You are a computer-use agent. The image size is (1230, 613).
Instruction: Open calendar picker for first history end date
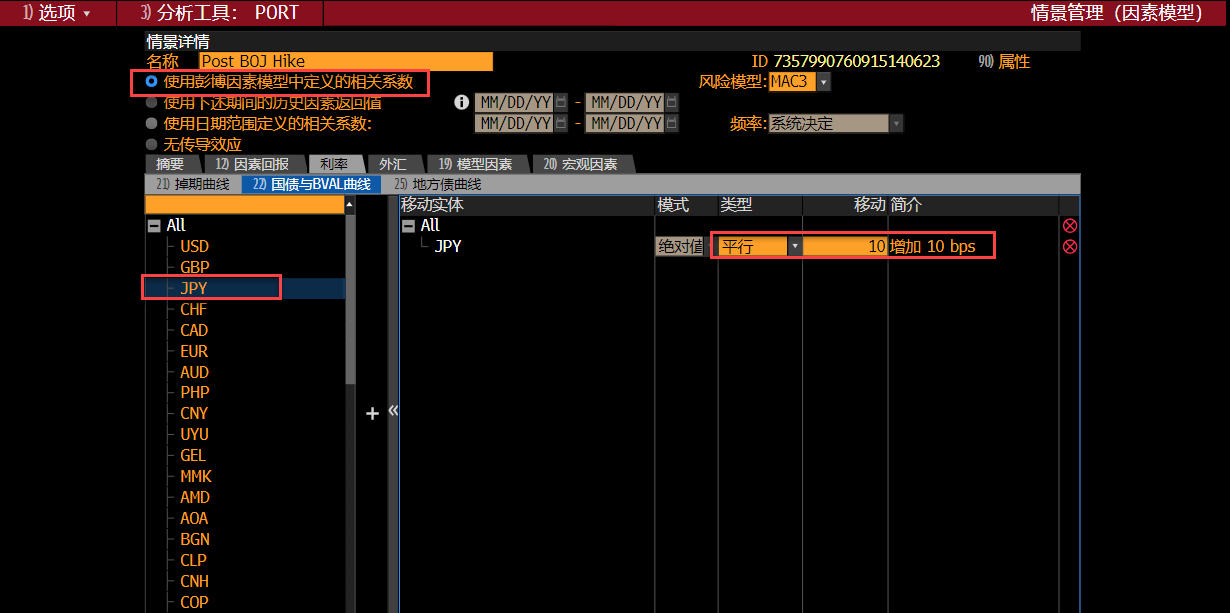point(672,102)
